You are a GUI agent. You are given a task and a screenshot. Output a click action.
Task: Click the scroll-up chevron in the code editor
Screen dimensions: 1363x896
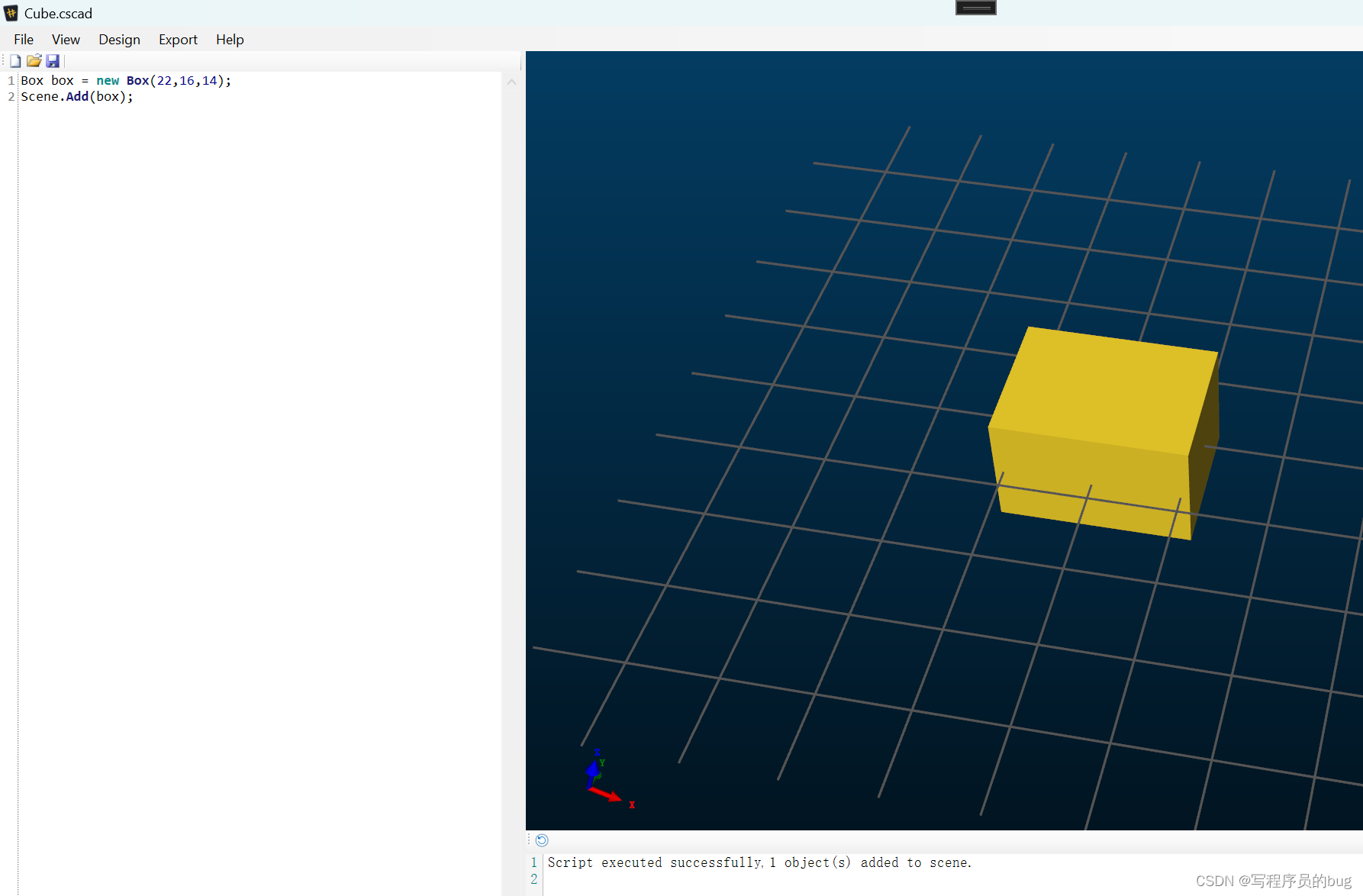point(511,82)
